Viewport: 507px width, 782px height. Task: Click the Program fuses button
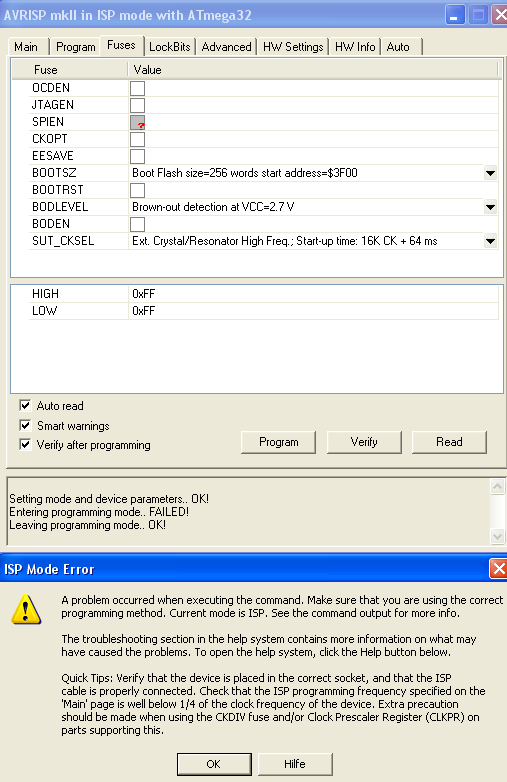(278, 442)
